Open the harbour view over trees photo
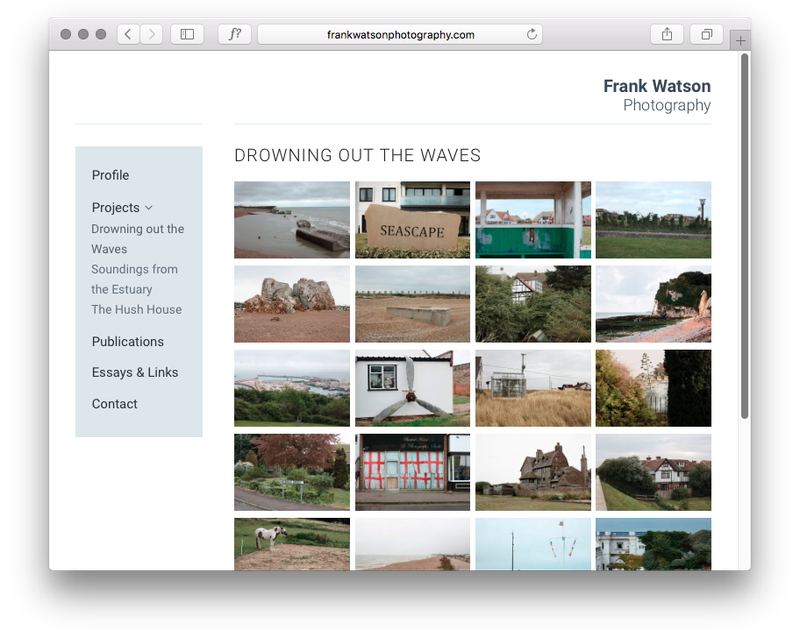800x630 pixels. click(292, 388)
